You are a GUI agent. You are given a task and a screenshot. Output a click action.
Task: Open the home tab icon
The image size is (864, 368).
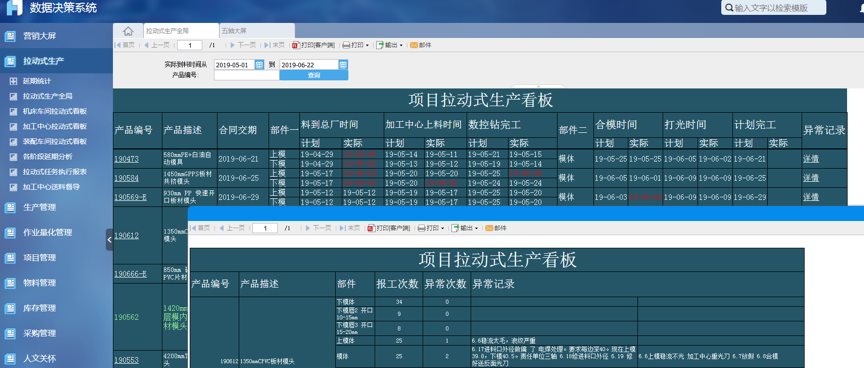tap(128, 31)
